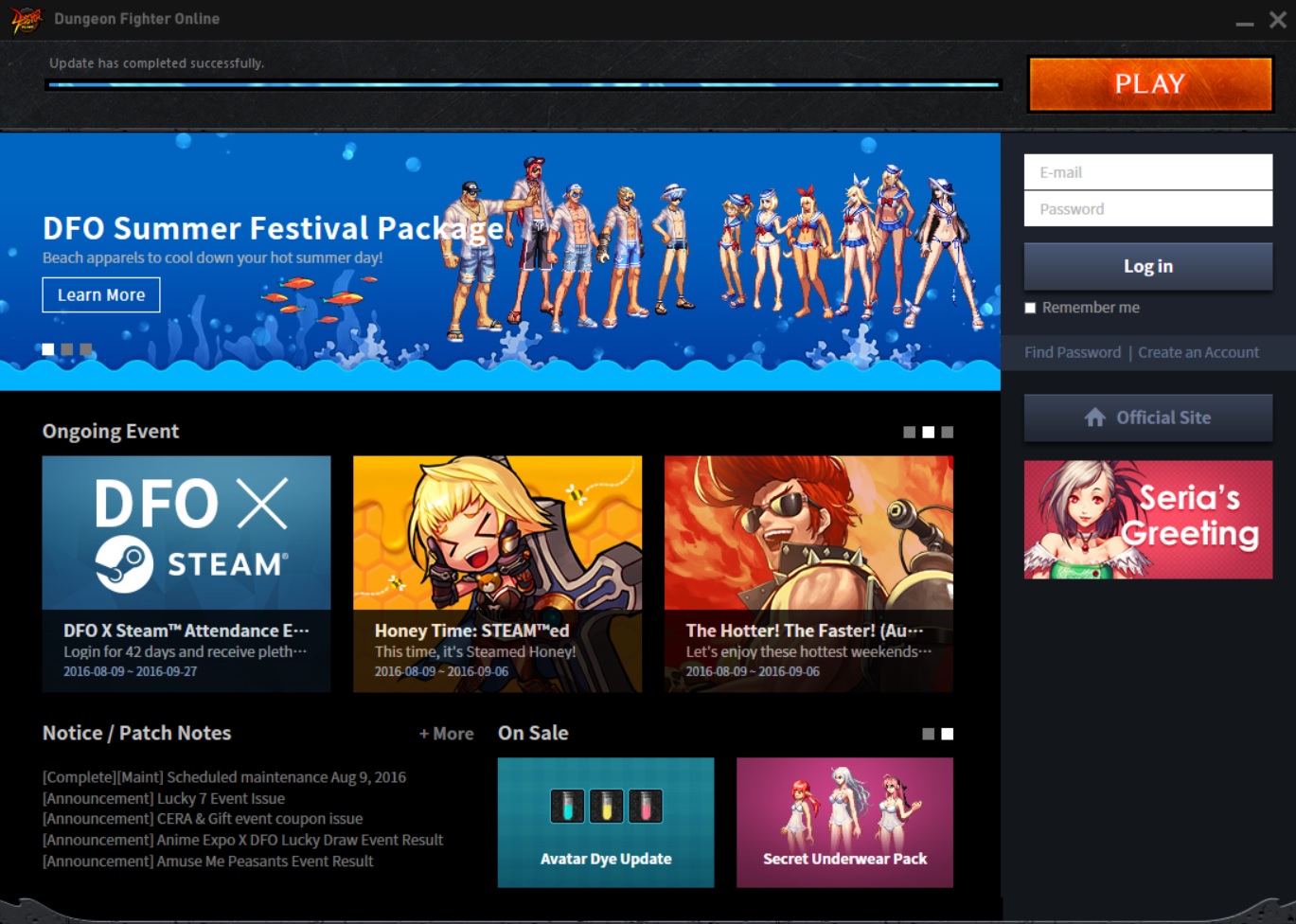Image resolution: width=1296 pixels, height=924 pixels.
Task: Open the Honey Time: STEAMed event card
Action: 498,574
